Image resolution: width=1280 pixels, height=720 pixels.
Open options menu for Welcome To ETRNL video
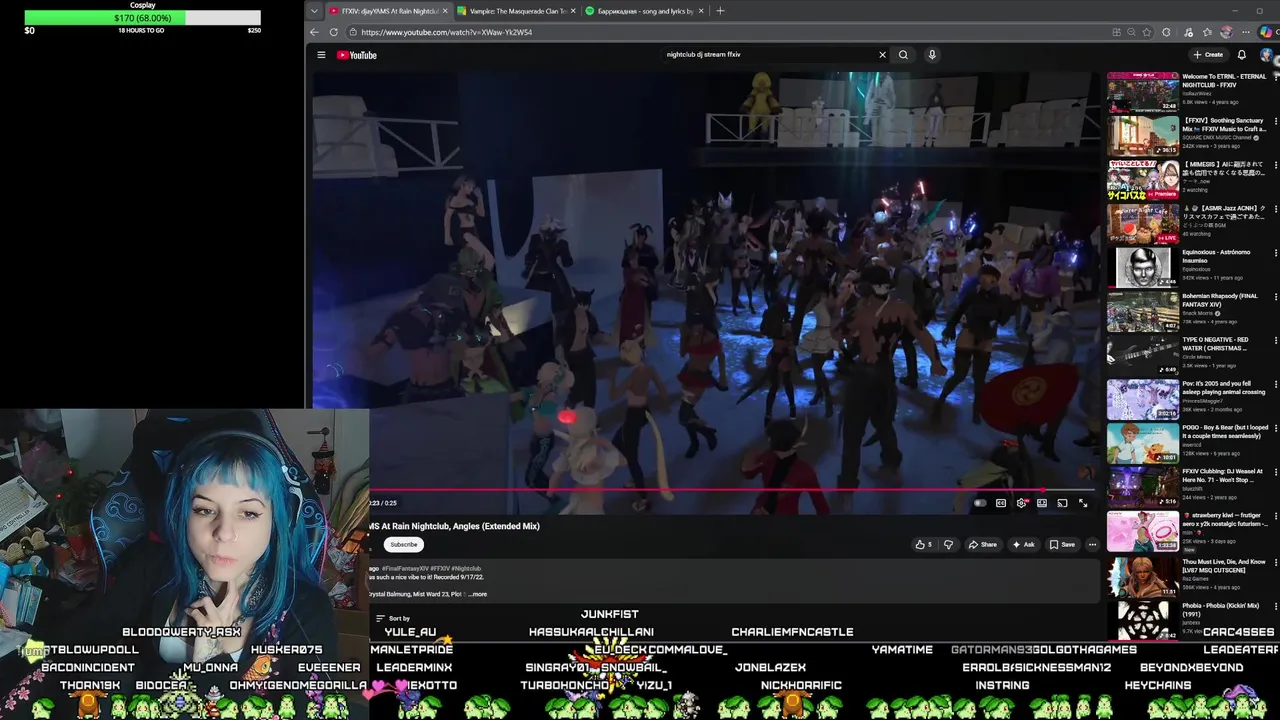pos(1275,77)
